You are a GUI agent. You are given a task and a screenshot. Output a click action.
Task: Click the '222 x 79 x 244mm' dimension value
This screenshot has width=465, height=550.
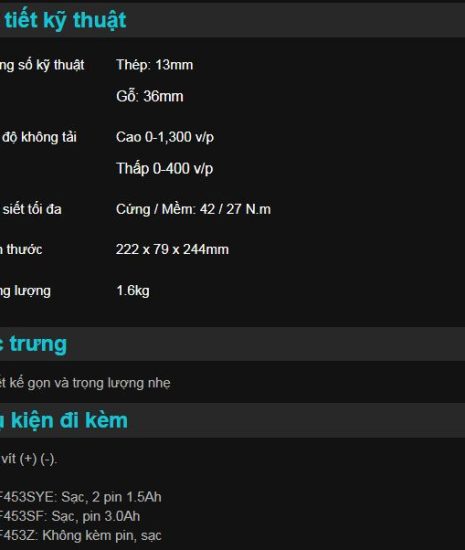(x=172, y=249)
